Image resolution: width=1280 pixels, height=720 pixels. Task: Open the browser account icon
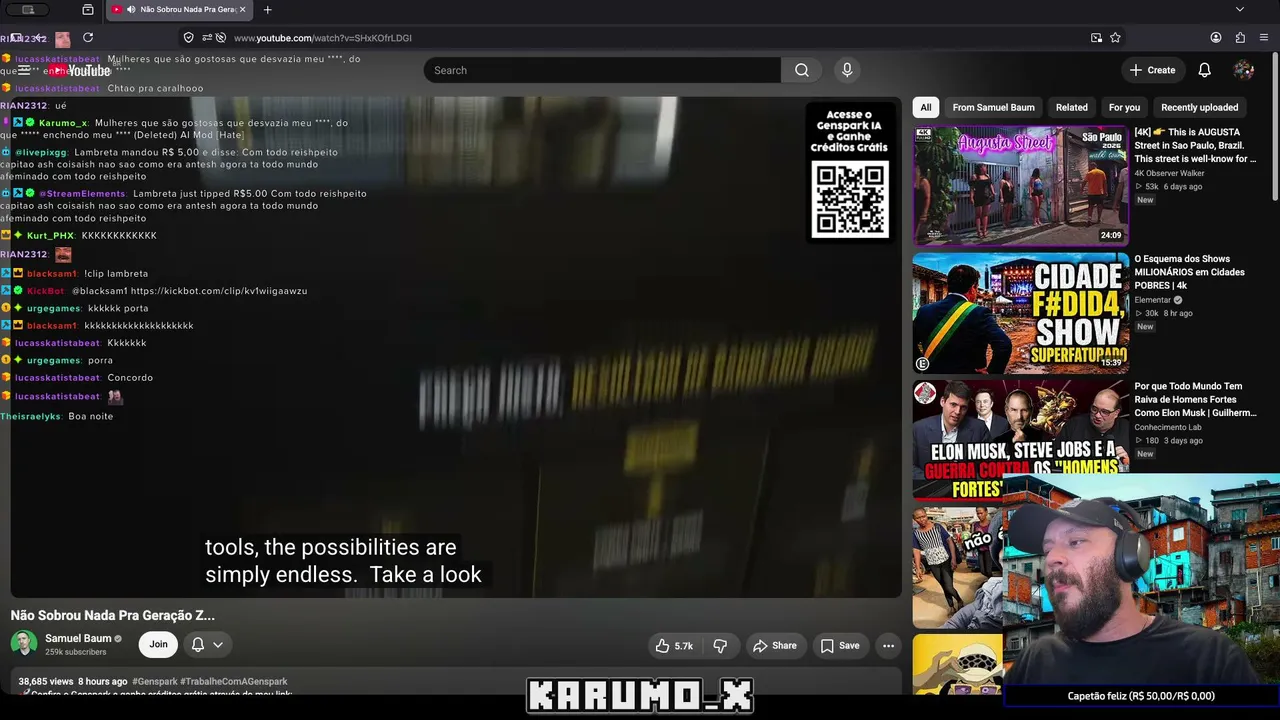(x=1216, y=38)
